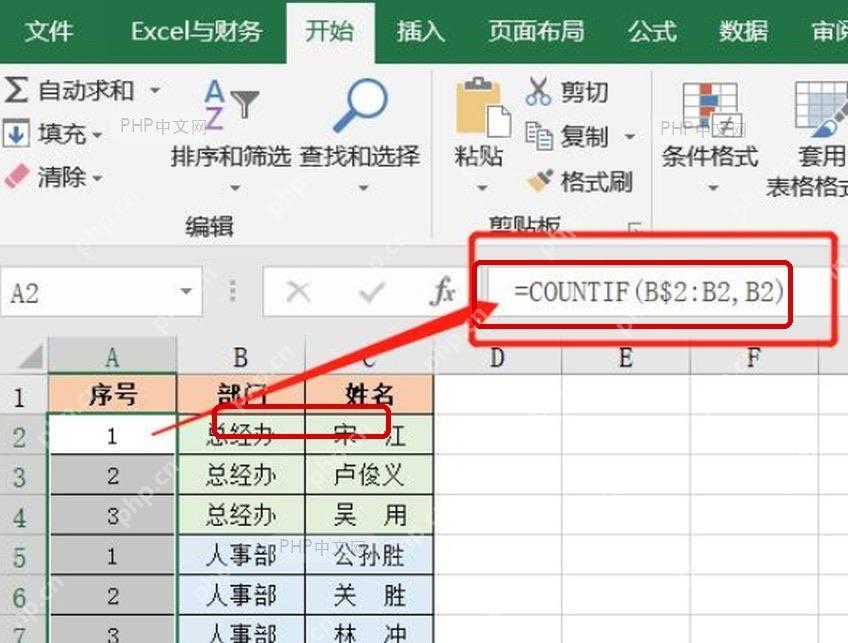This screenshot has width=848, height=643.
Task: Click the Format as Table icon
Action: (x=821, y=108)
